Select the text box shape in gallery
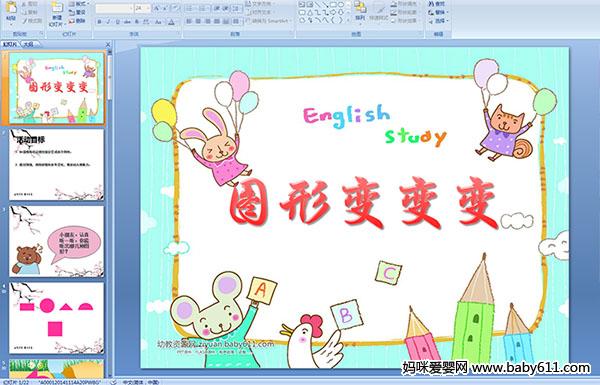The height and width of the screenshot is (385, 600). pyautogui.click(x=302, y=5)
